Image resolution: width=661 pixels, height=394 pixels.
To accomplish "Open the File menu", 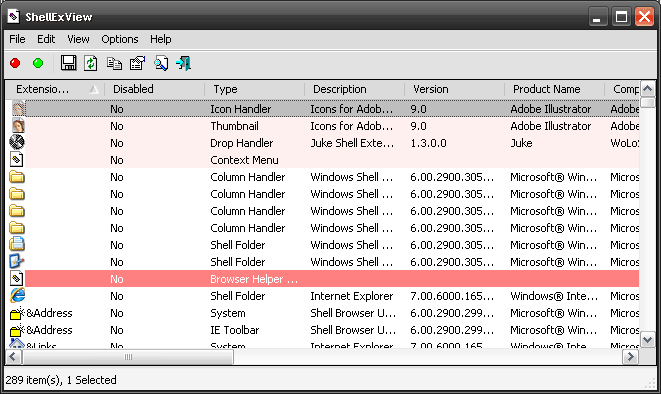I will click(17, 39).
